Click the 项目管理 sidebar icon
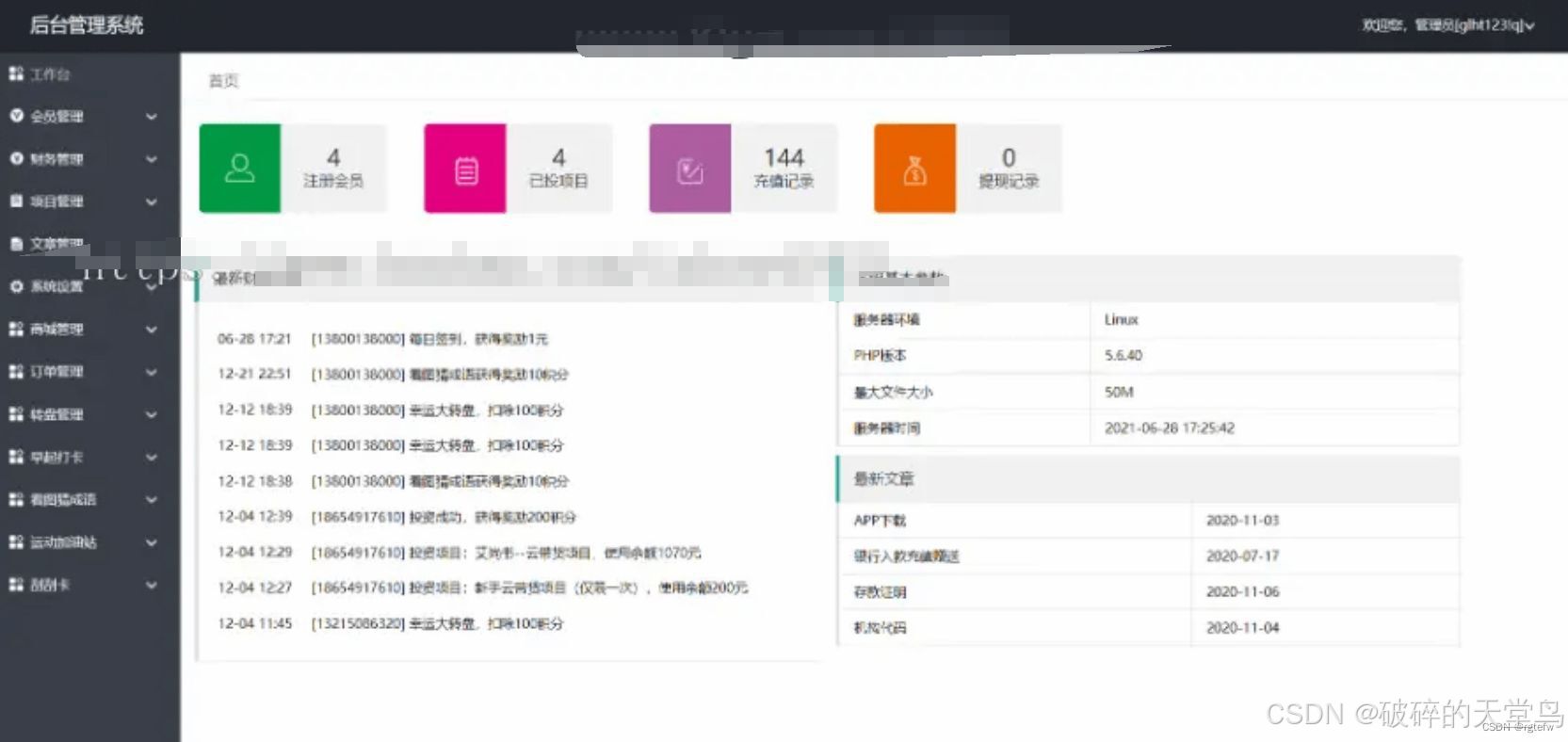Viewport: 1568px width, 742px height. [x=16, y=201]
